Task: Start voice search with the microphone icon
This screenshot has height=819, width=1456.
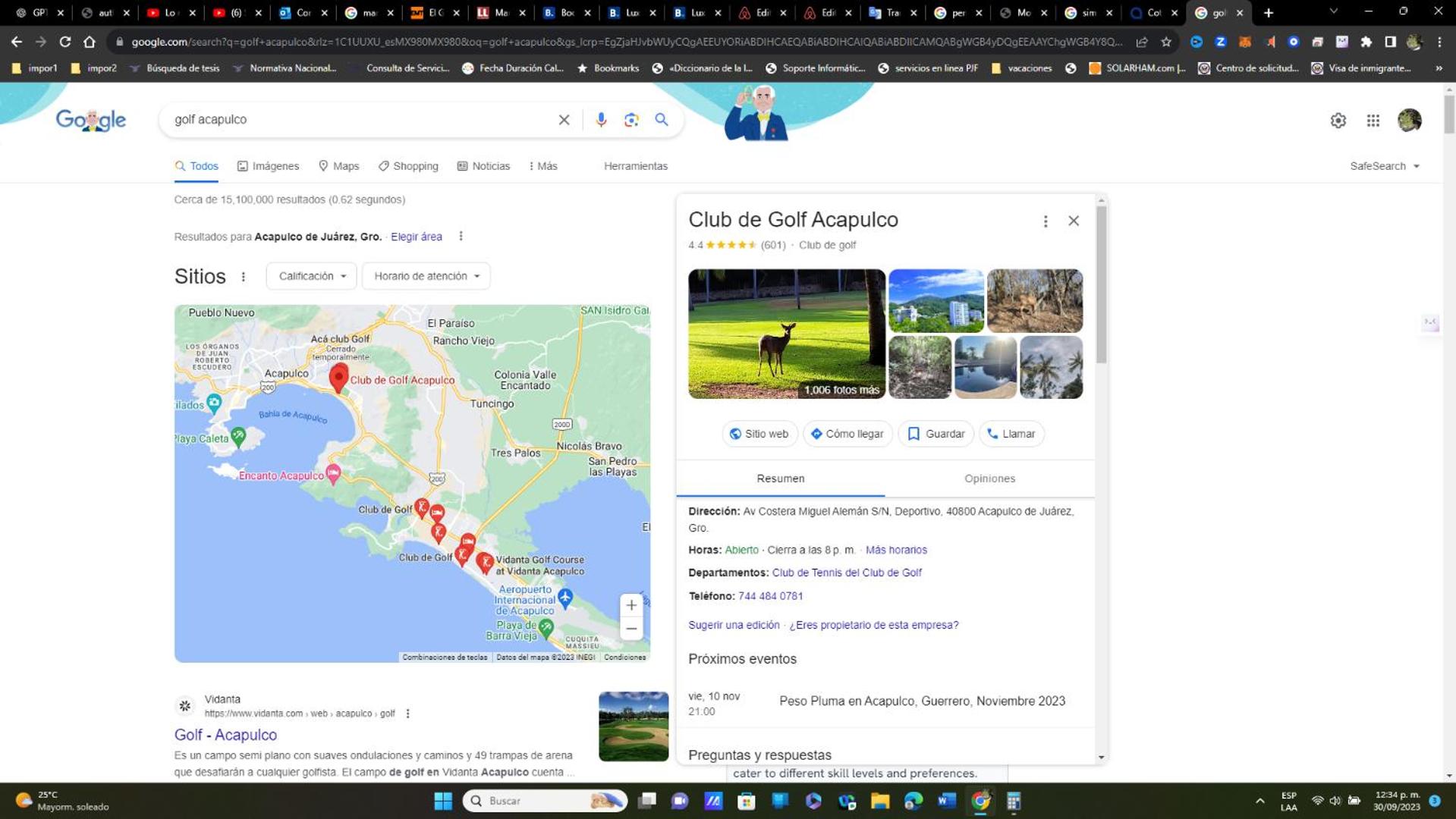Action: pos(601,120)
